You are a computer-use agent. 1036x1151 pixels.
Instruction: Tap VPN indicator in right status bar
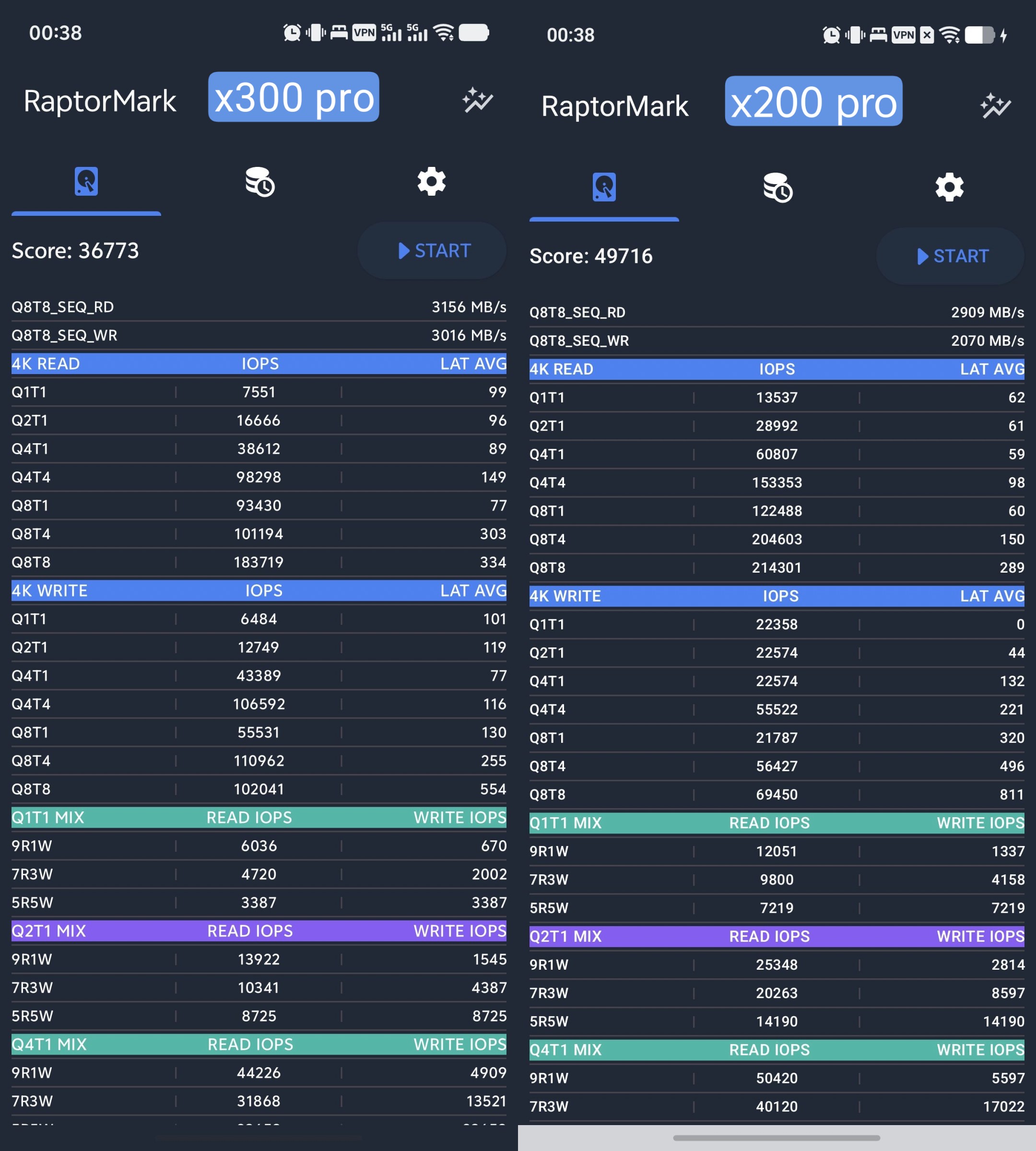[x=903, y=35]
